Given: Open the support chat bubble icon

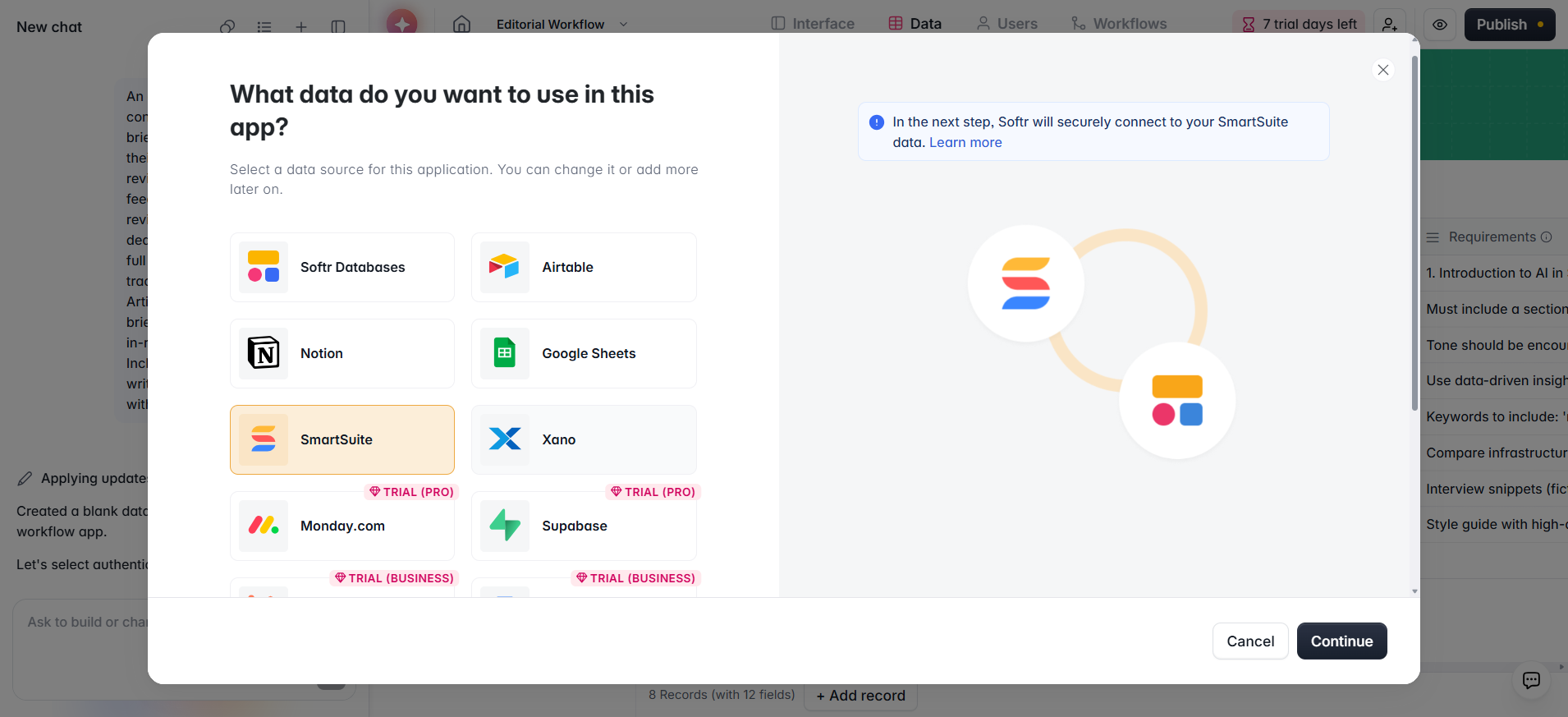Looking at the screenshot, I should coord(1531,680).
